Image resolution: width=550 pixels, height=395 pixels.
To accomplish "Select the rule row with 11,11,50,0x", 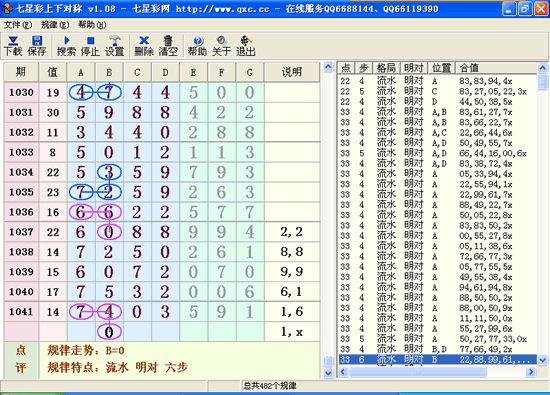I will 437,319.
